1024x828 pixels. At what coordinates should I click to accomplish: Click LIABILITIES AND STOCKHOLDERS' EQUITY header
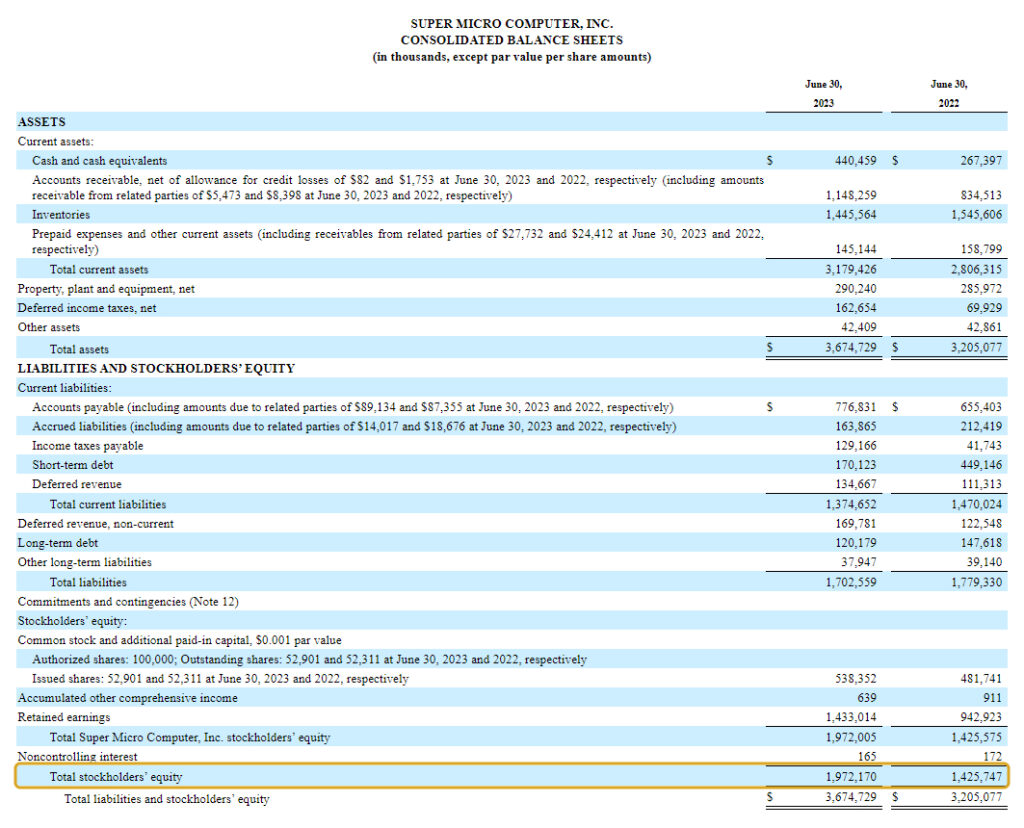[156, 369]
